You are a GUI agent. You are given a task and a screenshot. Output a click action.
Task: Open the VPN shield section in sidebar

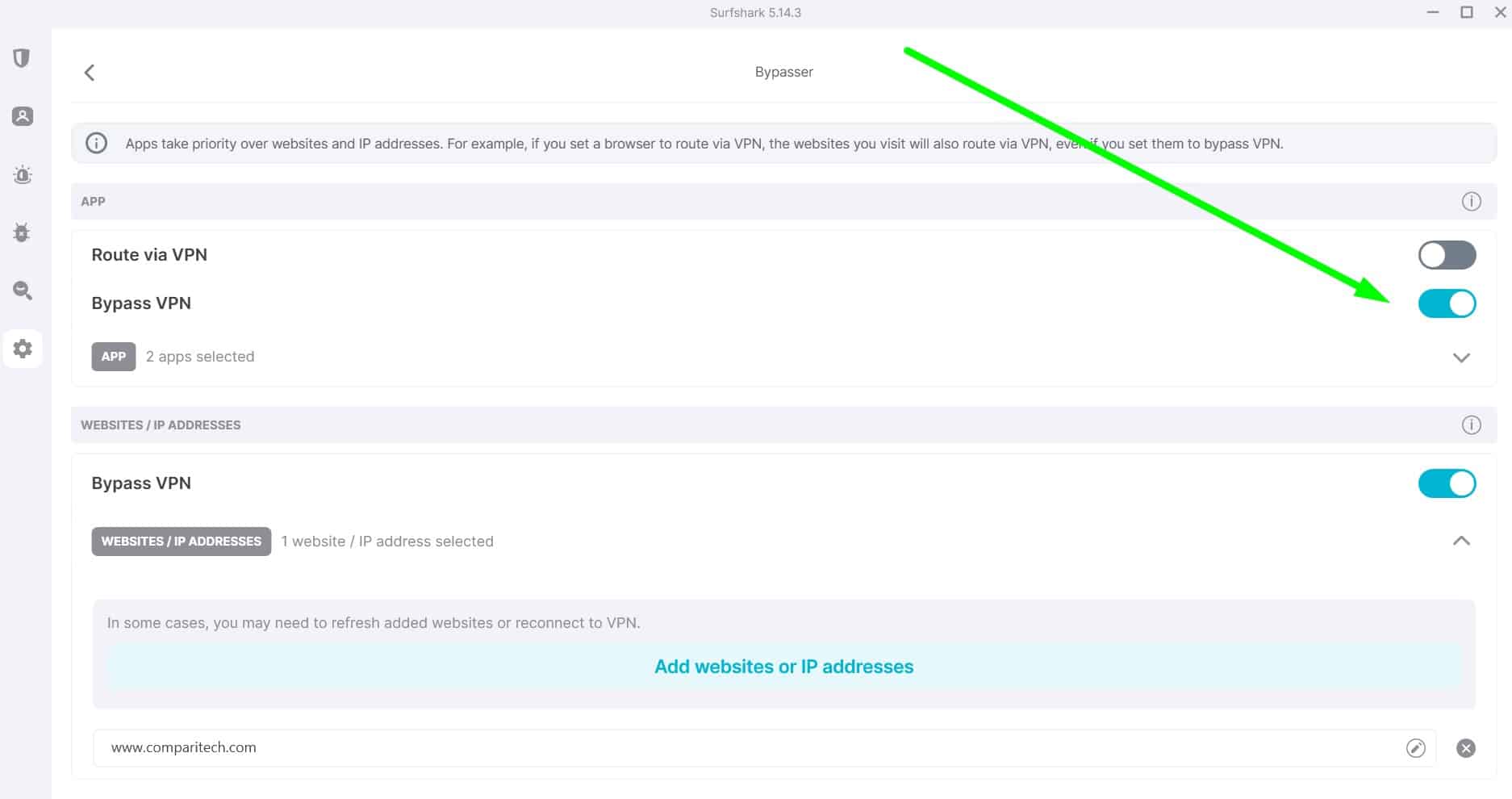click(x=22, y=58)
